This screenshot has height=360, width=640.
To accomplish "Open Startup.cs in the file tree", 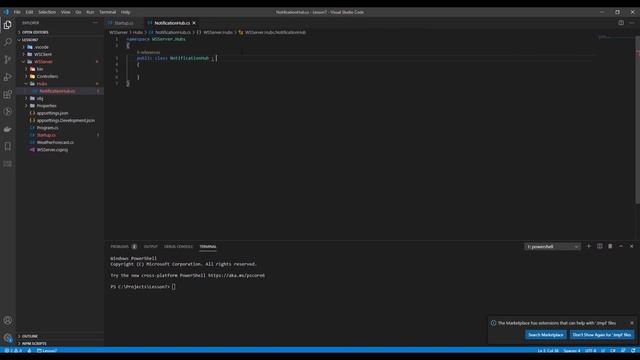I will click(46, 135).
